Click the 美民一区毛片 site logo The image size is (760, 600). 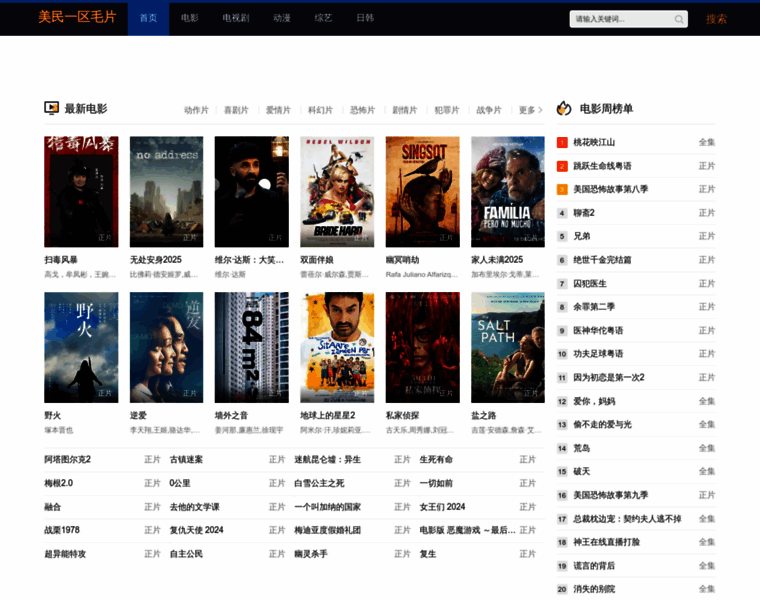[77, 18]
